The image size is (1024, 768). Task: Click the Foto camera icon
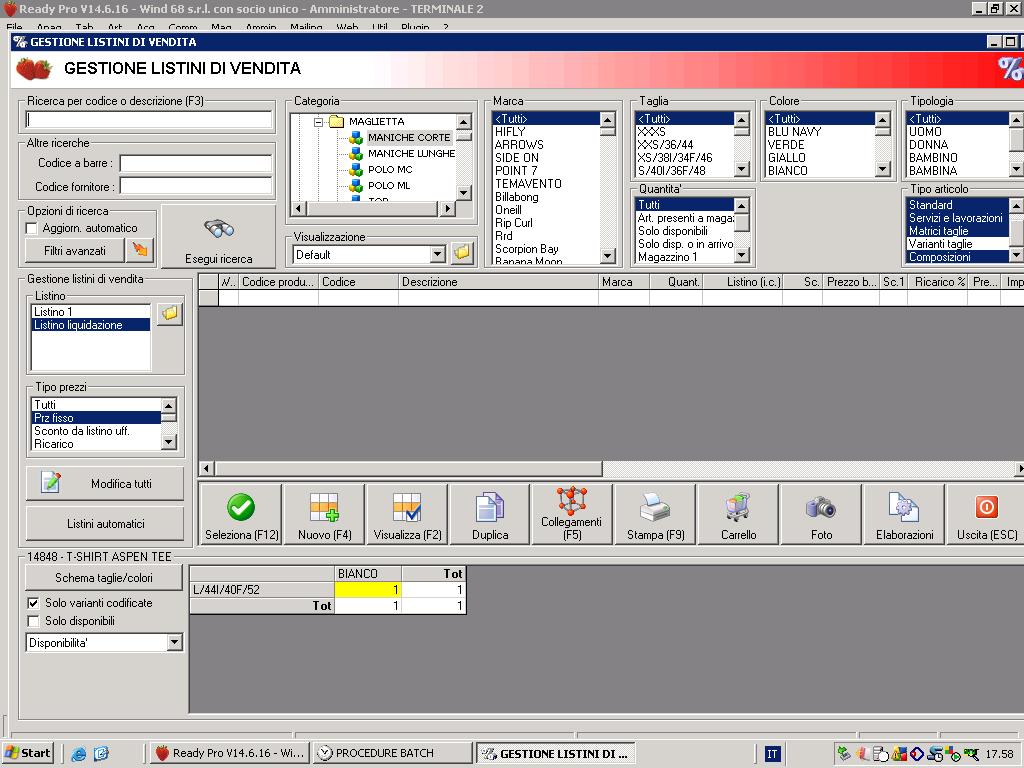821,507
